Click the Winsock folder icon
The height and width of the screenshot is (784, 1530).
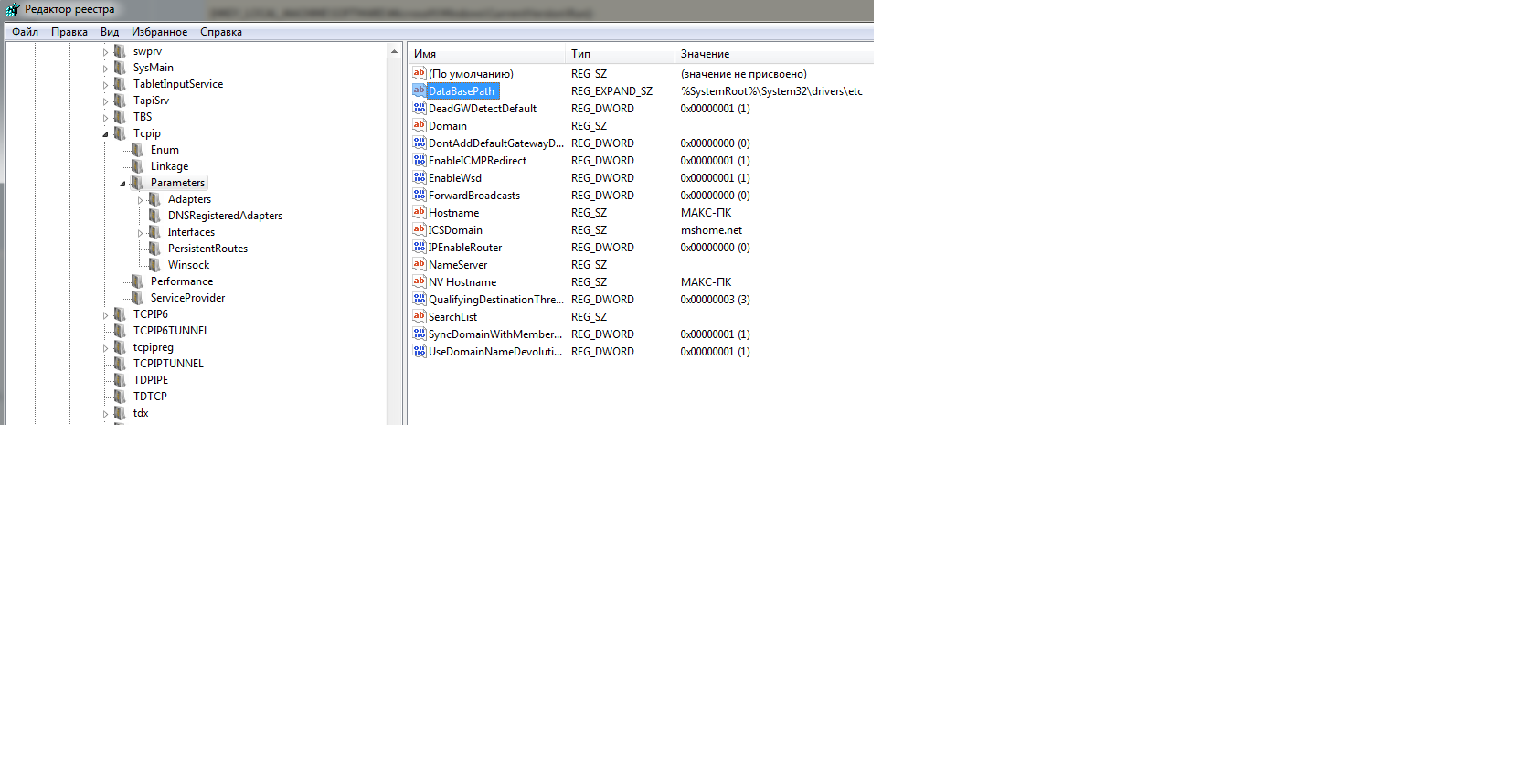click(154, 265)
